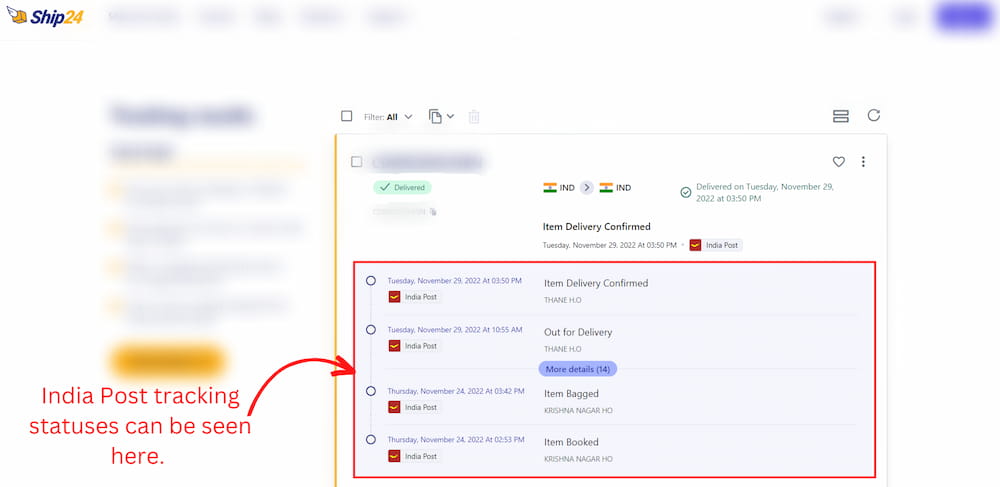Click the greyed-out trash delete icon
The width and height of the screenshot is (1000, 487).
tap(474, 117)
